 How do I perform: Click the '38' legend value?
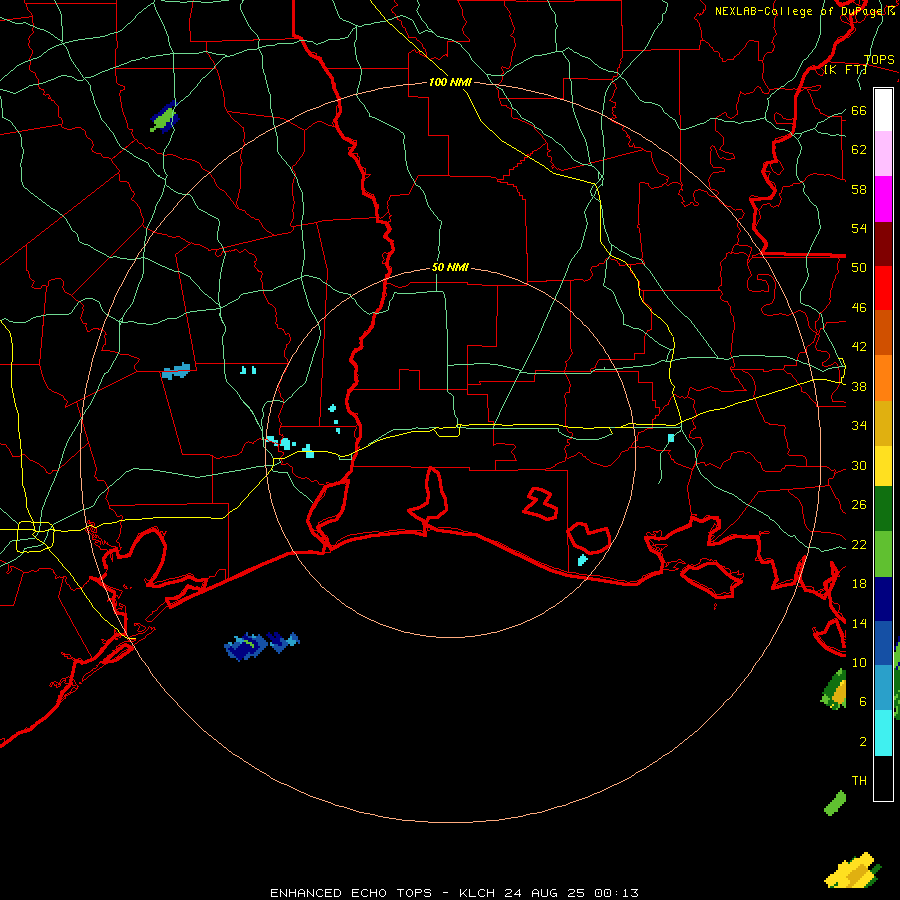859,387
